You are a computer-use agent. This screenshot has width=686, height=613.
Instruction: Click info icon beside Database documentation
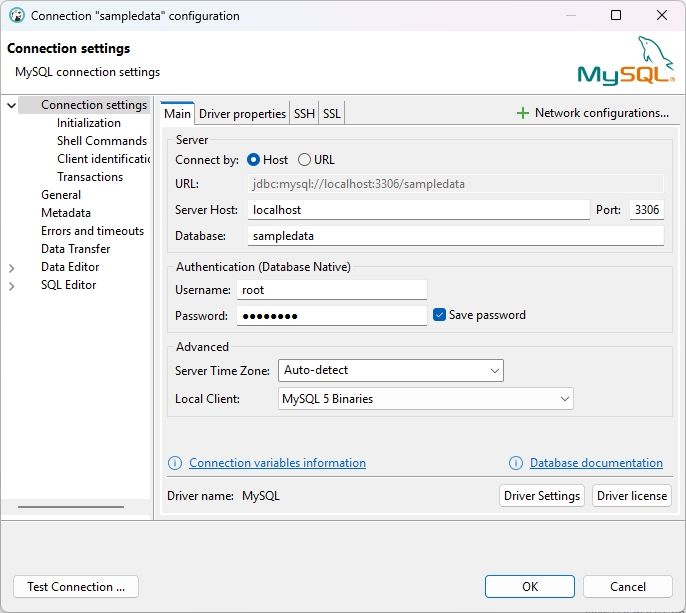pos(516,463)
